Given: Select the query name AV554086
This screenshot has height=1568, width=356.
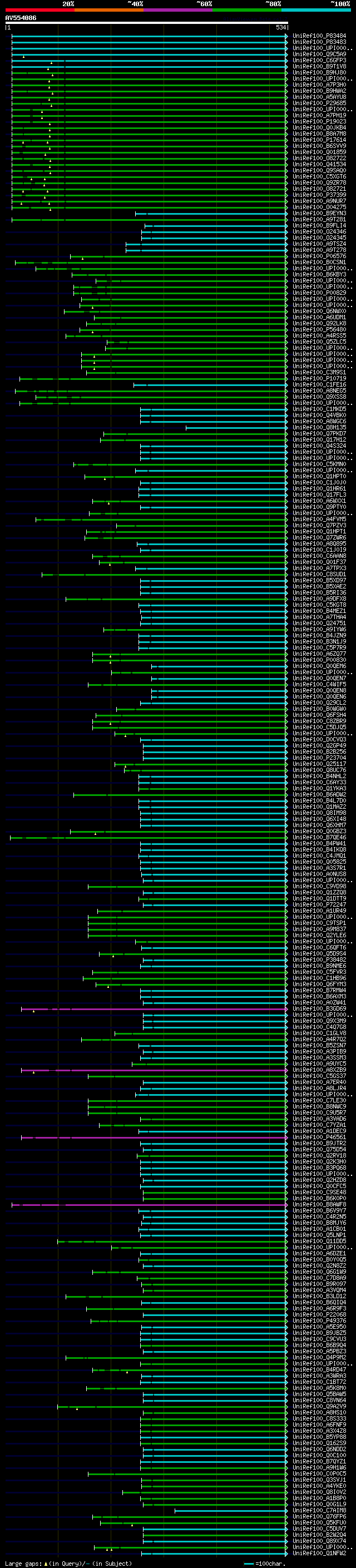Looking at the screenshot, I should [21, 18].
